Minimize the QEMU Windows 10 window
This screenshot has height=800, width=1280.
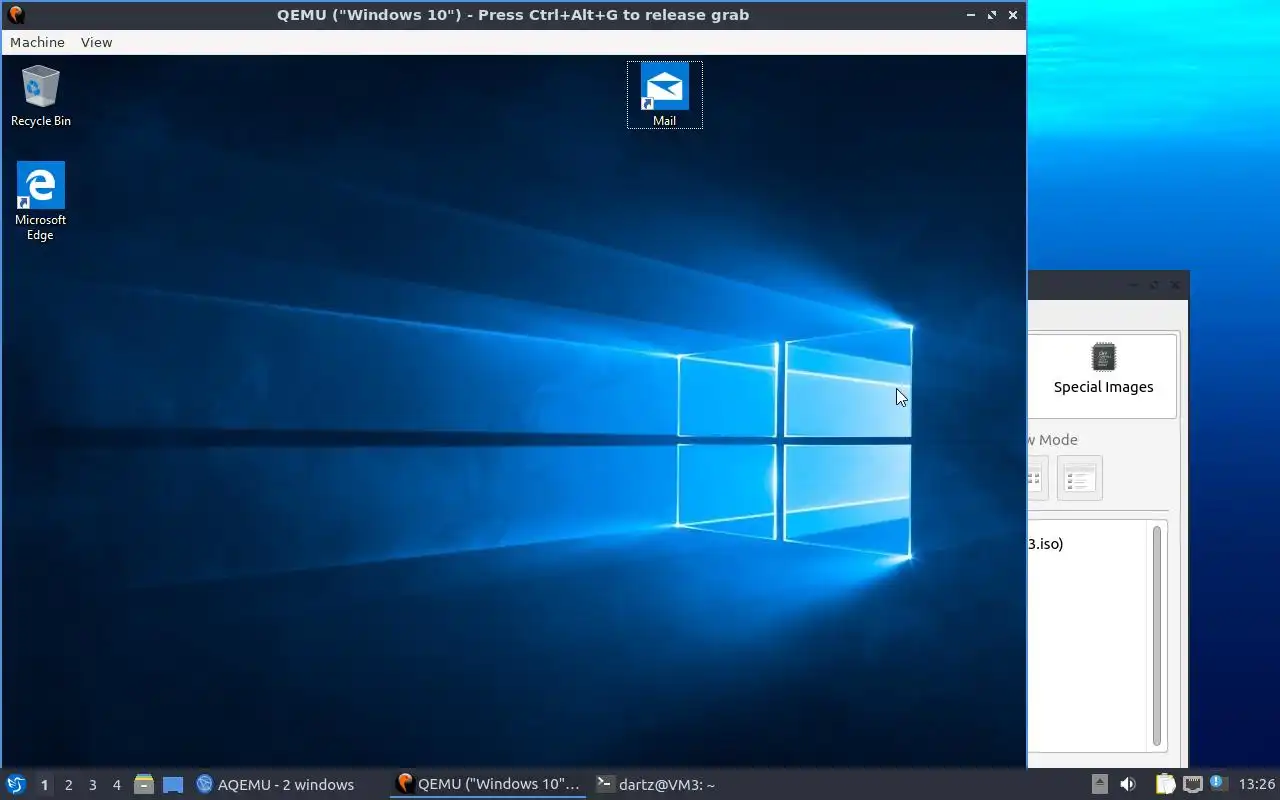(x=970, y=15)
